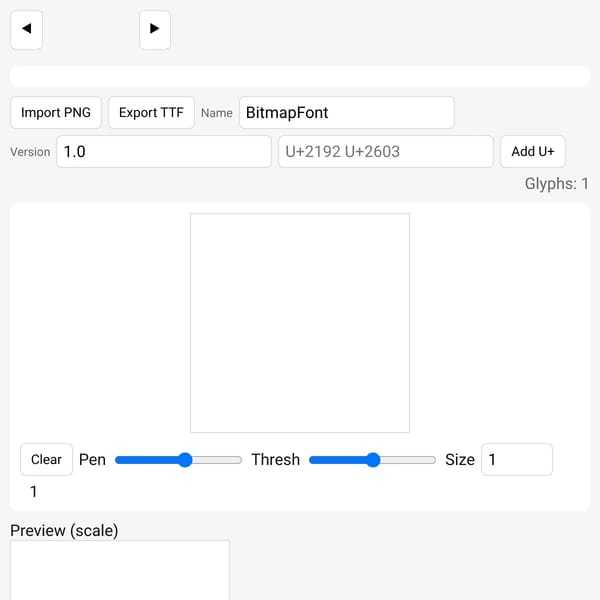Viewport: 600px width, 600px height.
Task: Focus the Size input field
Action: [517, 460]
